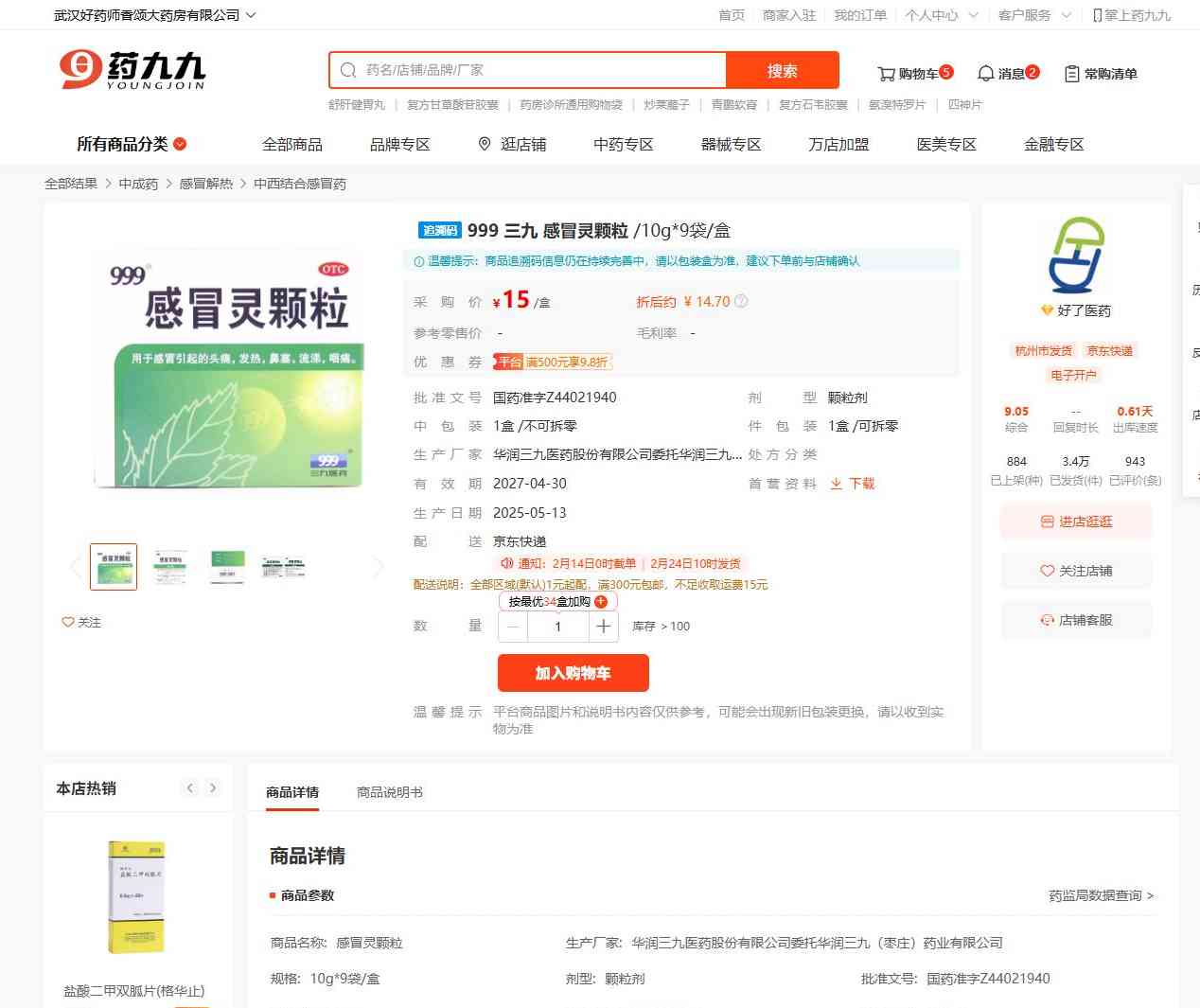
Task: Click the question mark beside discounted price
Action: pyautogui.click(x=741, y=302)
